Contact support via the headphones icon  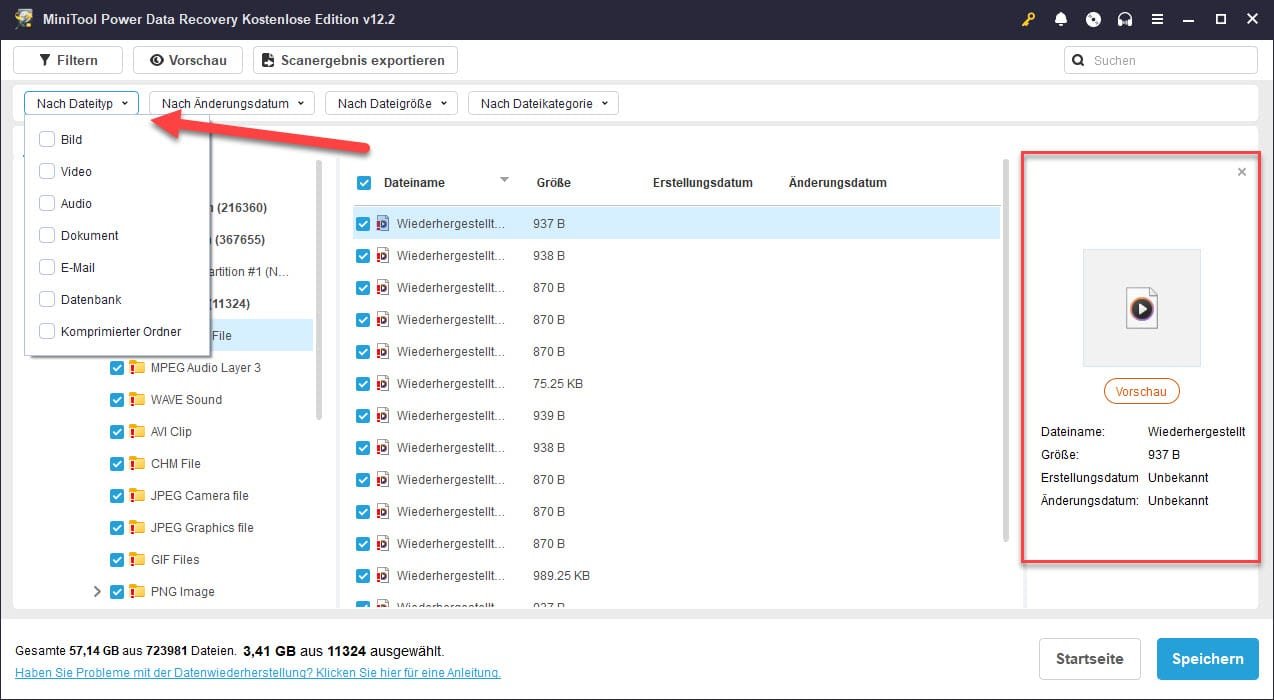pyautogui.click(x=1125, y=18)
